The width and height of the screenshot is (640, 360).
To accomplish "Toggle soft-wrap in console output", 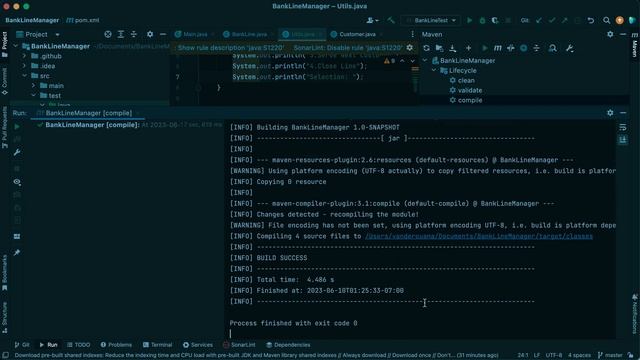I will [623, 127].
